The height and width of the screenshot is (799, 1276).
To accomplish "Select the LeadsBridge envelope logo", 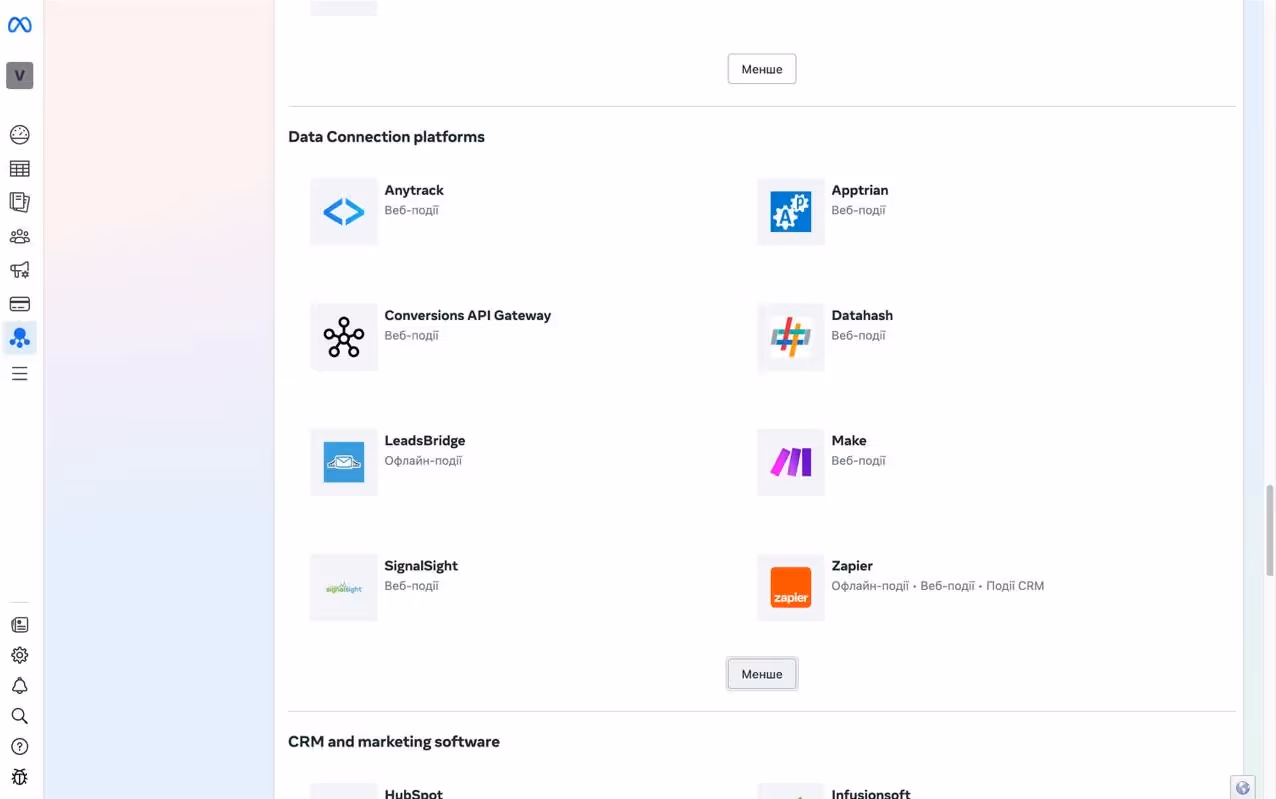I will 344,462.
